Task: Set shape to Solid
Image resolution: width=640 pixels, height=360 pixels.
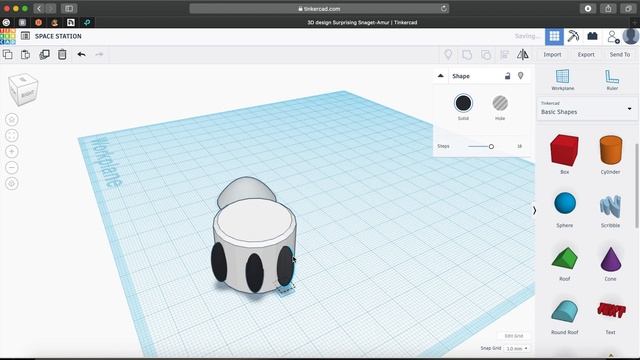Action: pos(463,103)
